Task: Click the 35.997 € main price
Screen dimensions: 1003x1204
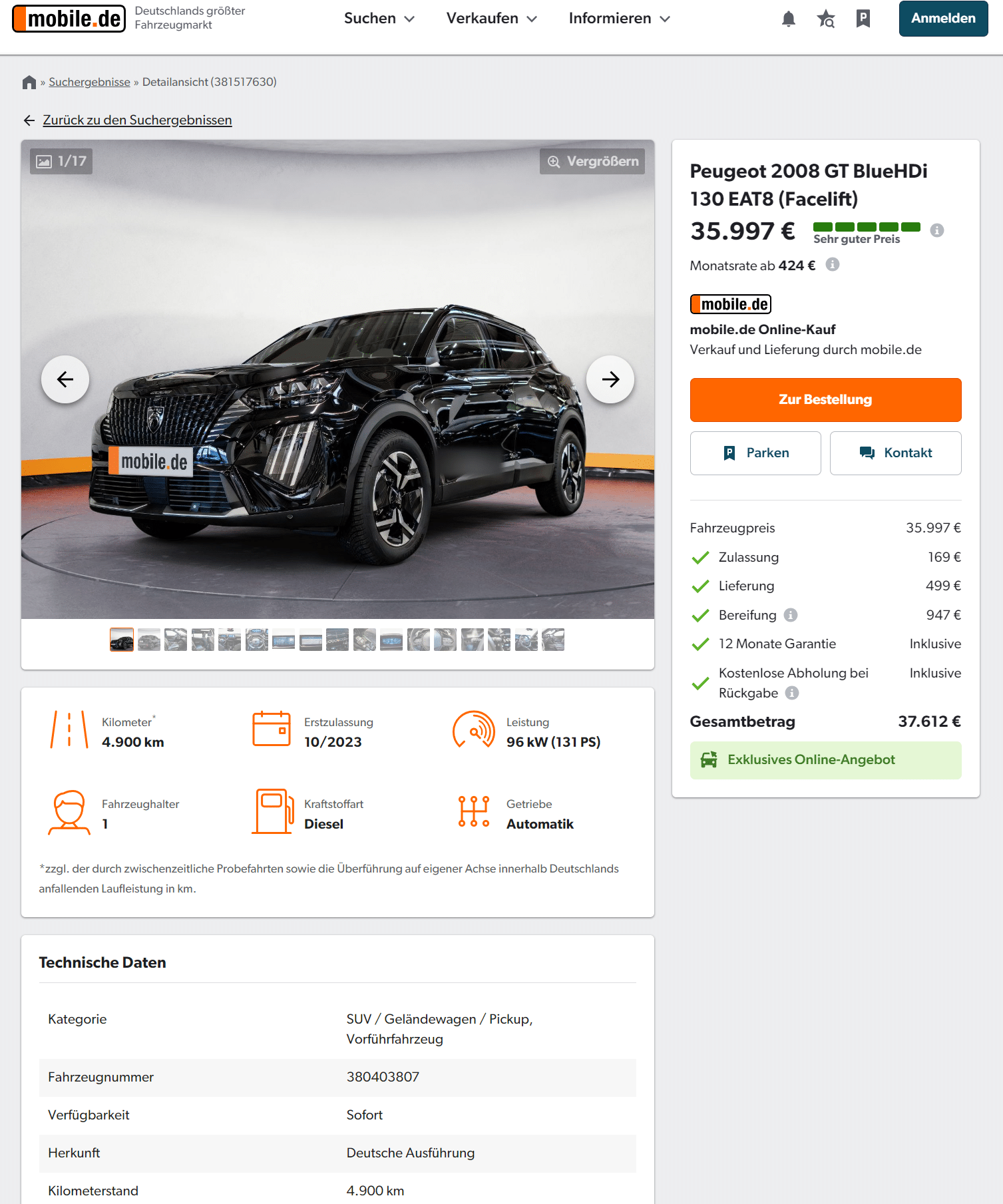Action: tap(743, 232)
